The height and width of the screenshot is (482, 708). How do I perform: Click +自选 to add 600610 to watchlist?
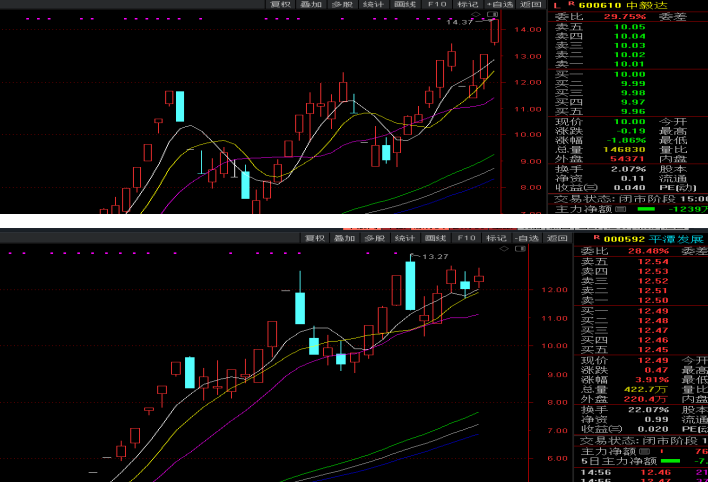pos(500,4)
